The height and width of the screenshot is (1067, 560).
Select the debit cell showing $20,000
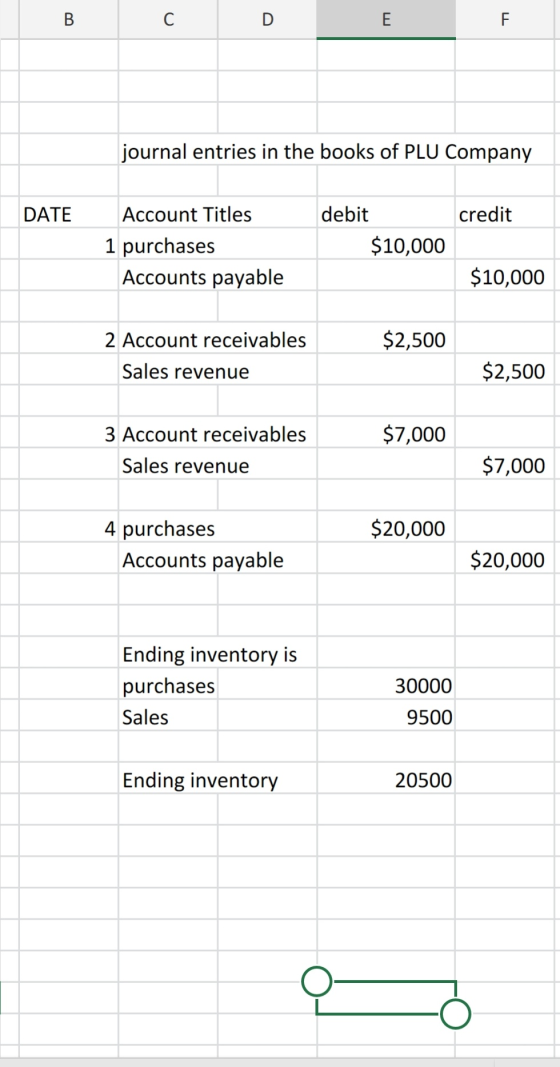coord(386,528)
